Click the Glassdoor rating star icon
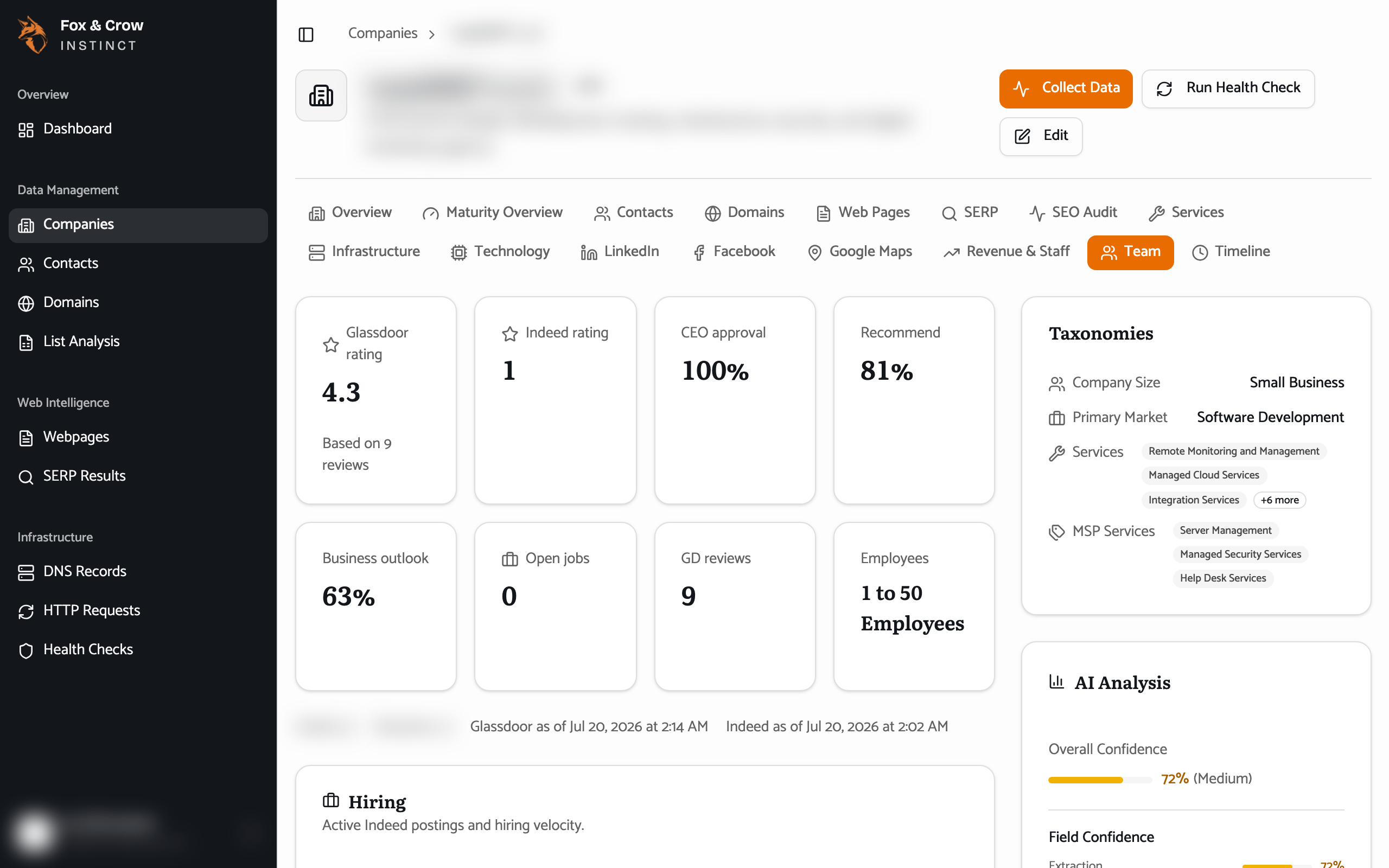This screenshot has height=868, width=1389. [330, 344]
